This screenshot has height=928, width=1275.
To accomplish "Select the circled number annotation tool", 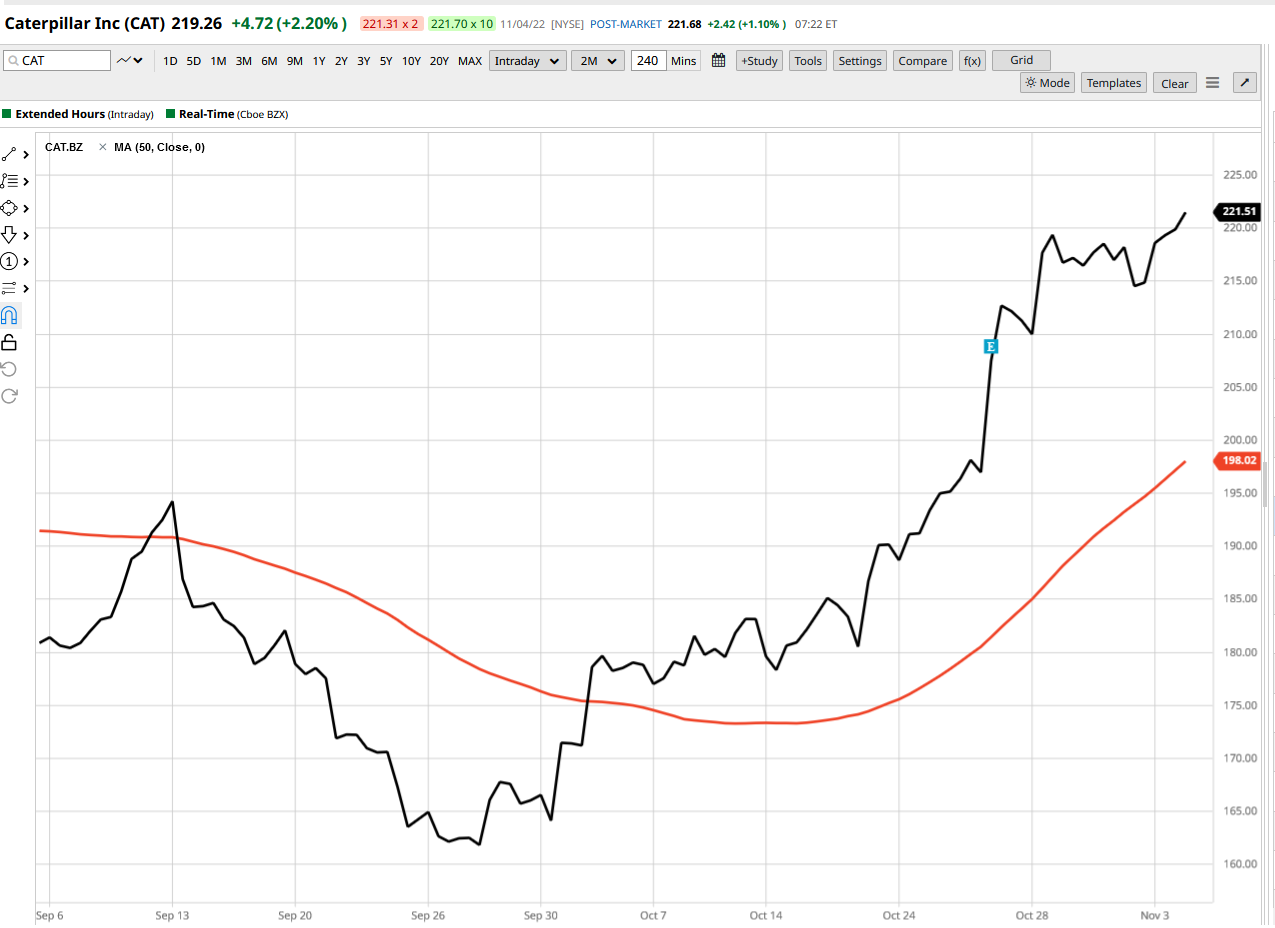I will 10,261.
